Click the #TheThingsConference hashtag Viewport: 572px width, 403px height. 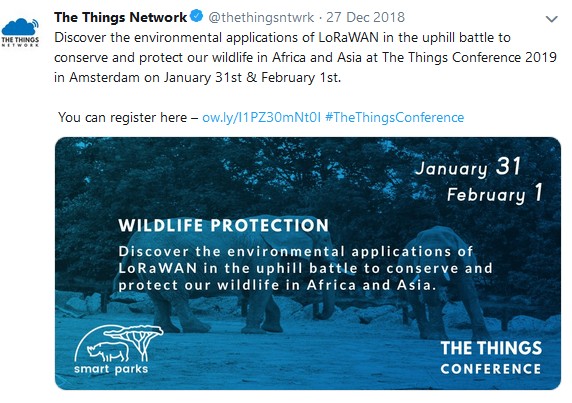click(394, 117)
